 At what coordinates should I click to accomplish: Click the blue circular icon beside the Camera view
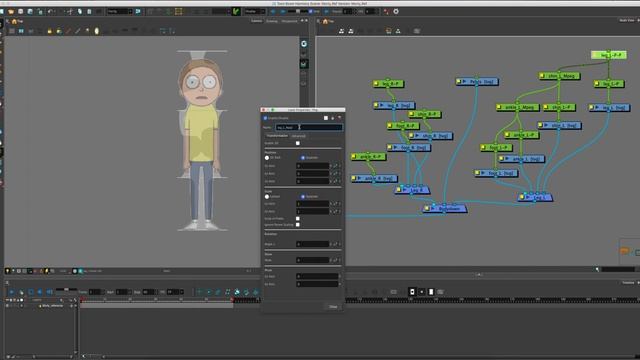tap(304, 44)
